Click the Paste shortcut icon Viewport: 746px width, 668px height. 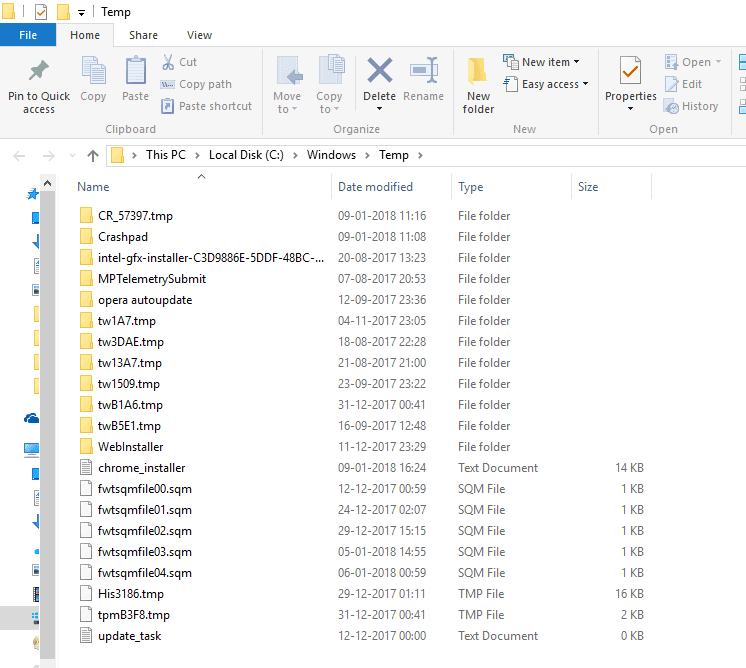pyautogui.click(x=167, y=106)
